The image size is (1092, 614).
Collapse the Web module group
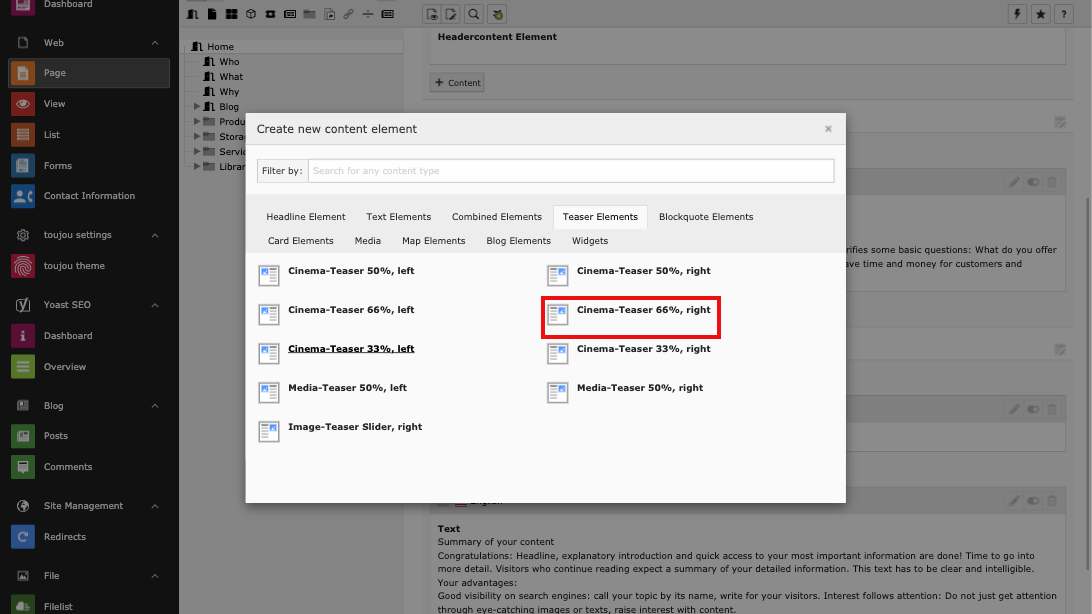pos(155,43)
